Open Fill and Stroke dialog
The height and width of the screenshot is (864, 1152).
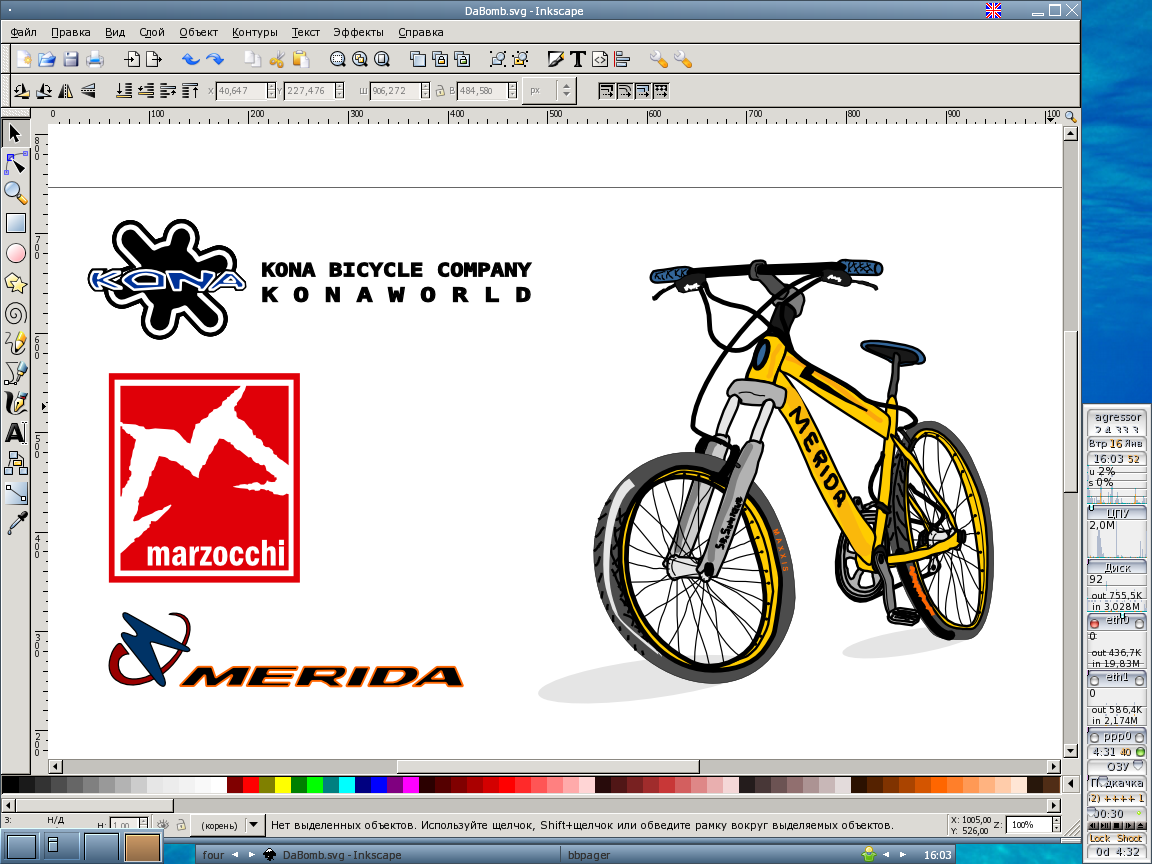[556, 60]
